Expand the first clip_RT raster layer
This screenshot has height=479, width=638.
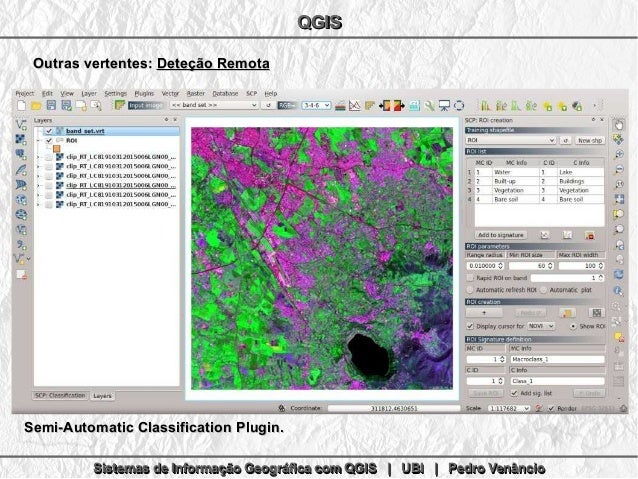(37, 158)
